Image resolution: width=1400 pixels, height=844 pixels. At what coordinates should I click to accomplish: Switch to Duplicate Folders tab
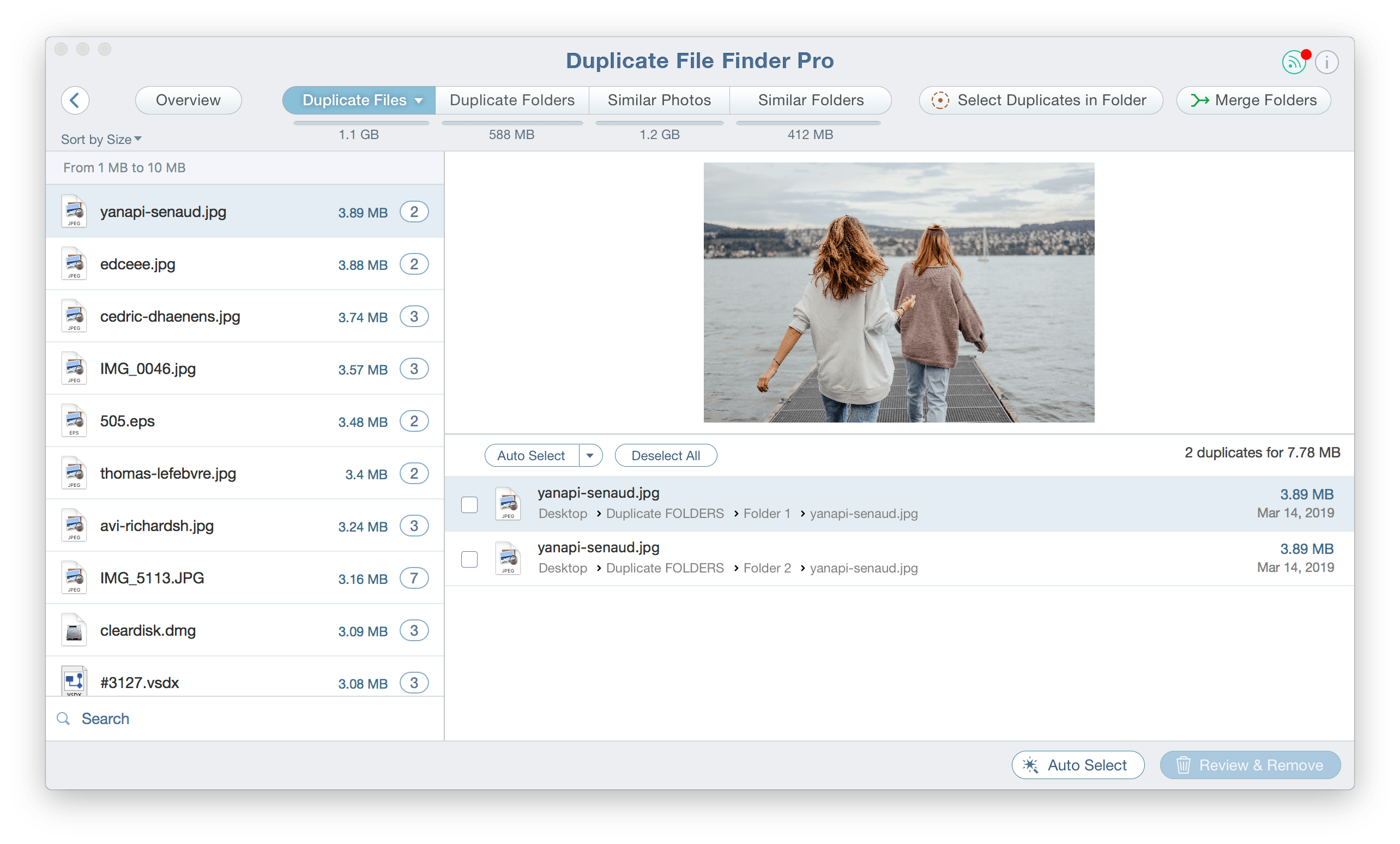(511, 99)
